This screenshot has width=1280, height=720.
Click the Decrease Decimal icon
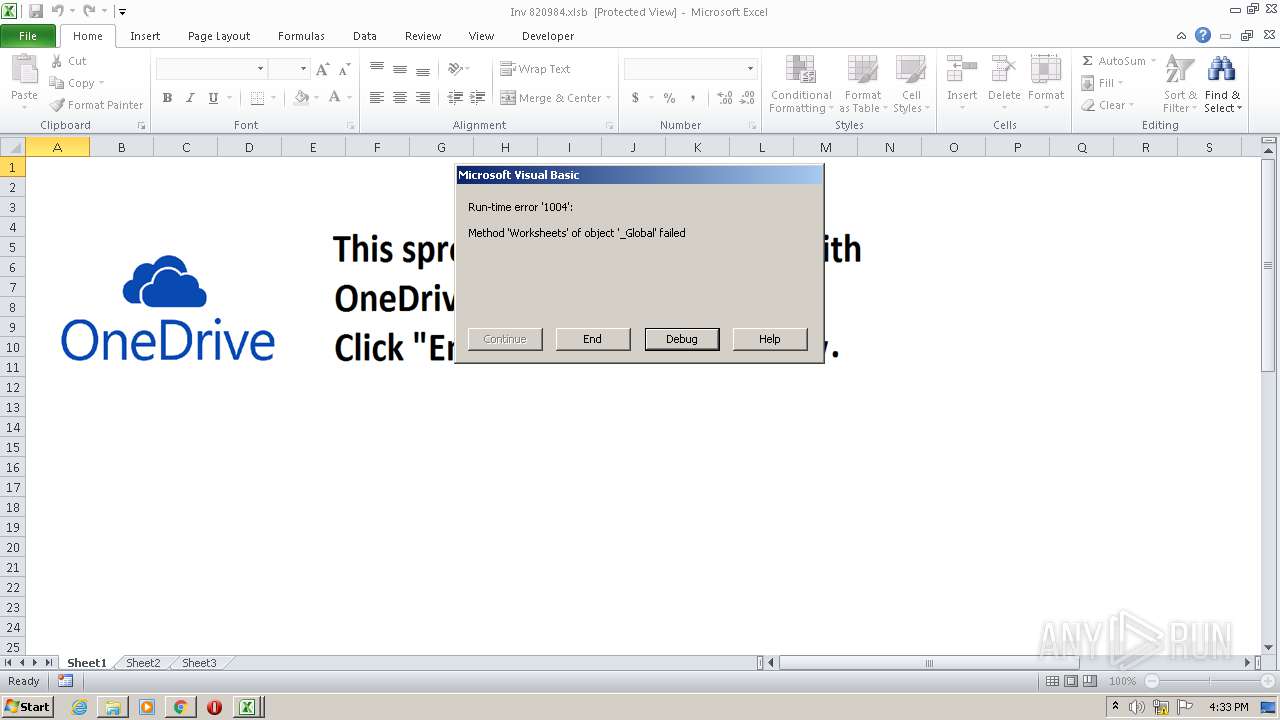pyautogui.click(x=748, y=98)
